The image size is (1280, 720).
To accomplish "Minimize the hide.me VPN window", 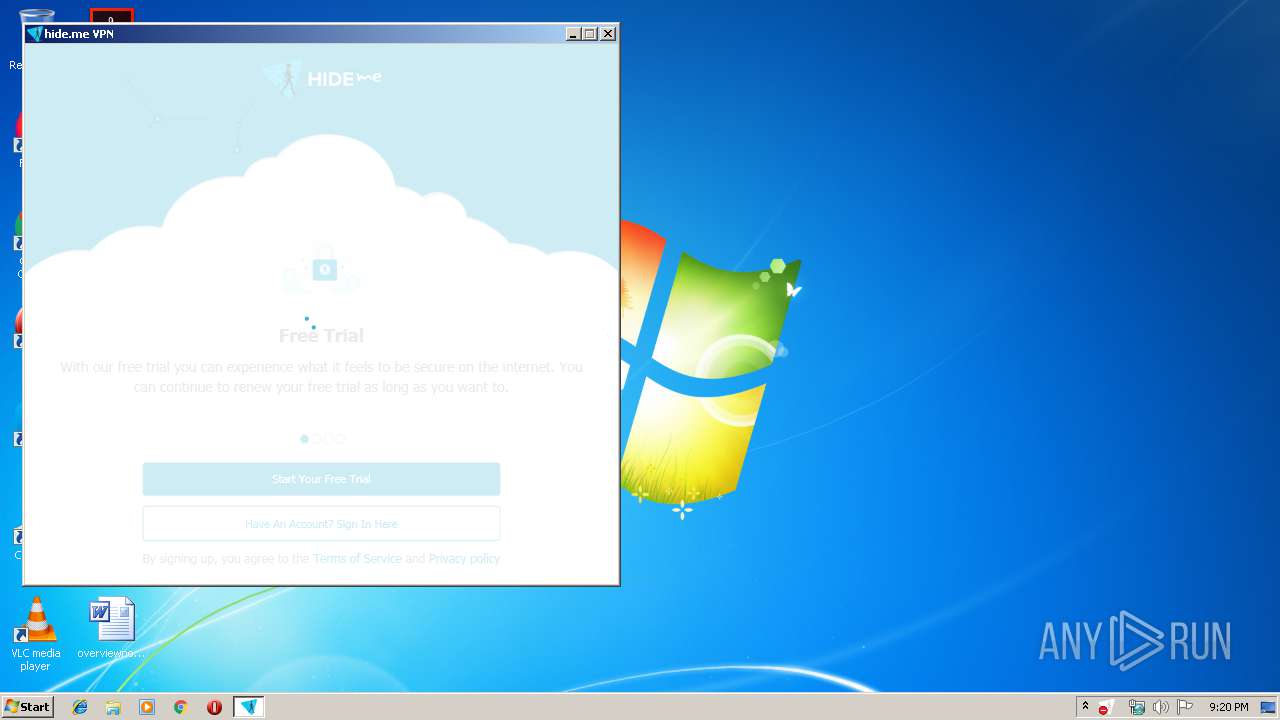I will (x=573, y=34).
